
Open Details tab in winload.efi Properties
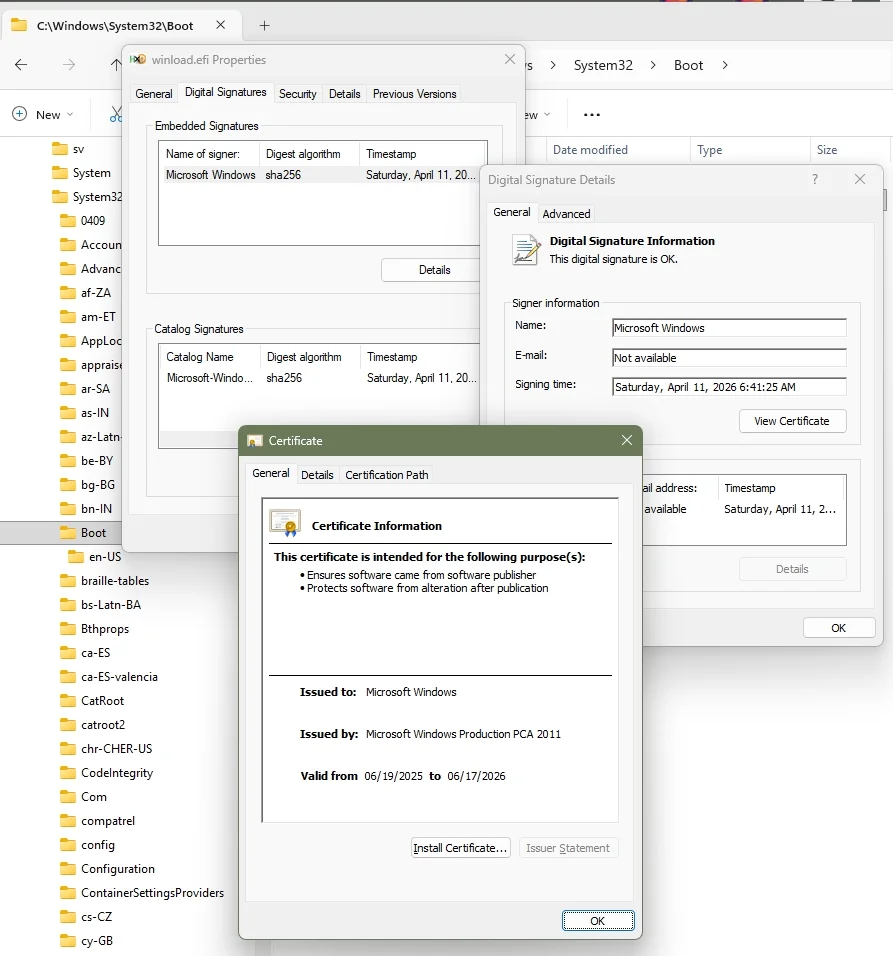click(344, 94)
